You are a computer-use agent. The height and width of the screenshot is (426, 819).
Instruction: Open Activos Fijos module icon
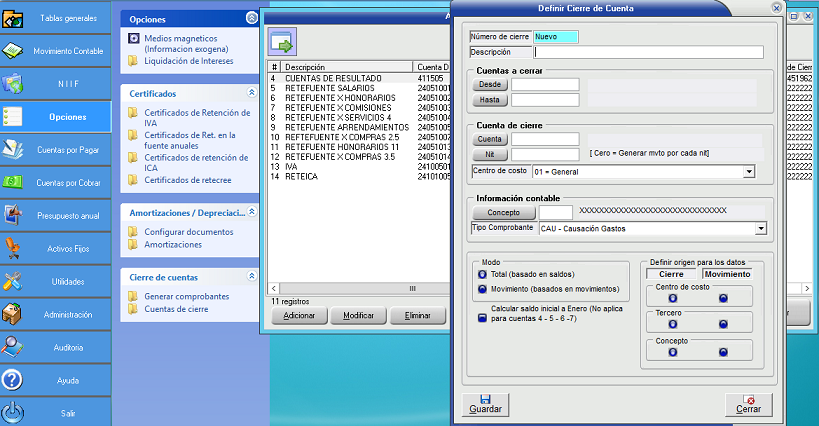[13, 248]
